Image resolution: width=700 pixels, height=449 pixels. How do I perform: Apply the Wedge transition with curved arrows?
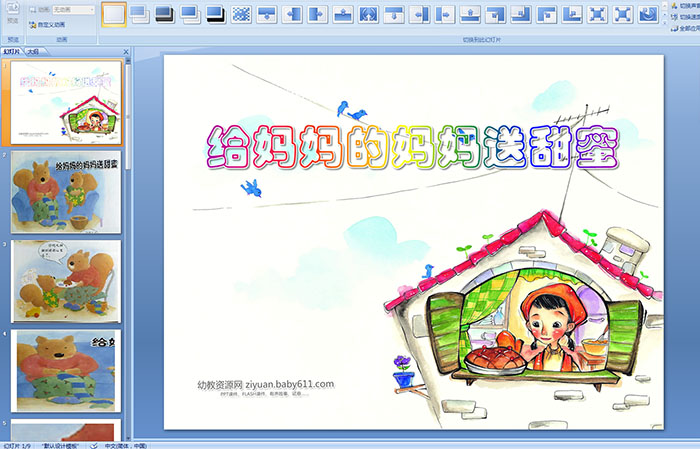tap(368, 14)
